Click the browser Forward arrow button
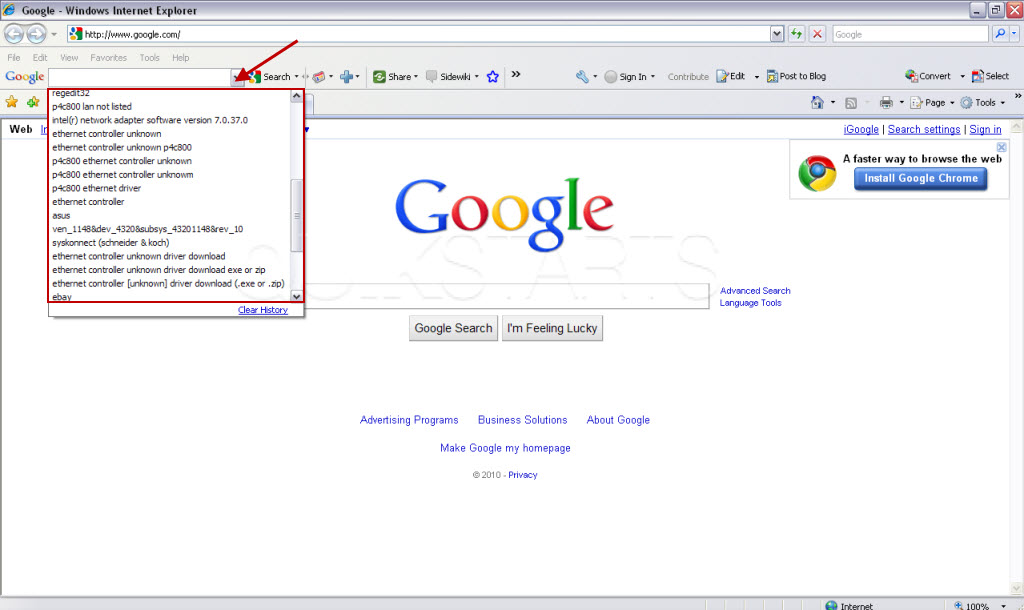 click(x=37, y=33)
